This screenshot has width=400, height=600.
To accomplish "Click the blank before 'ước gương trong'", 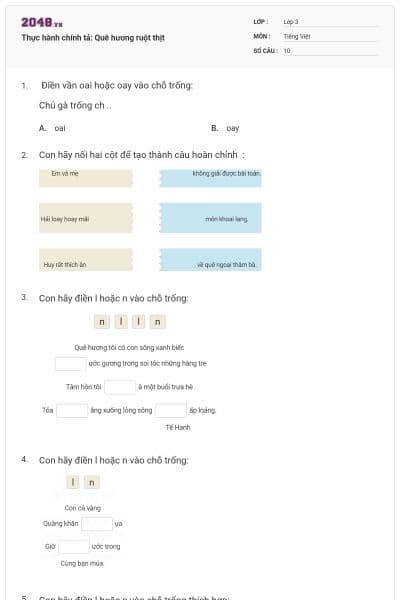I will pos(70,364).
